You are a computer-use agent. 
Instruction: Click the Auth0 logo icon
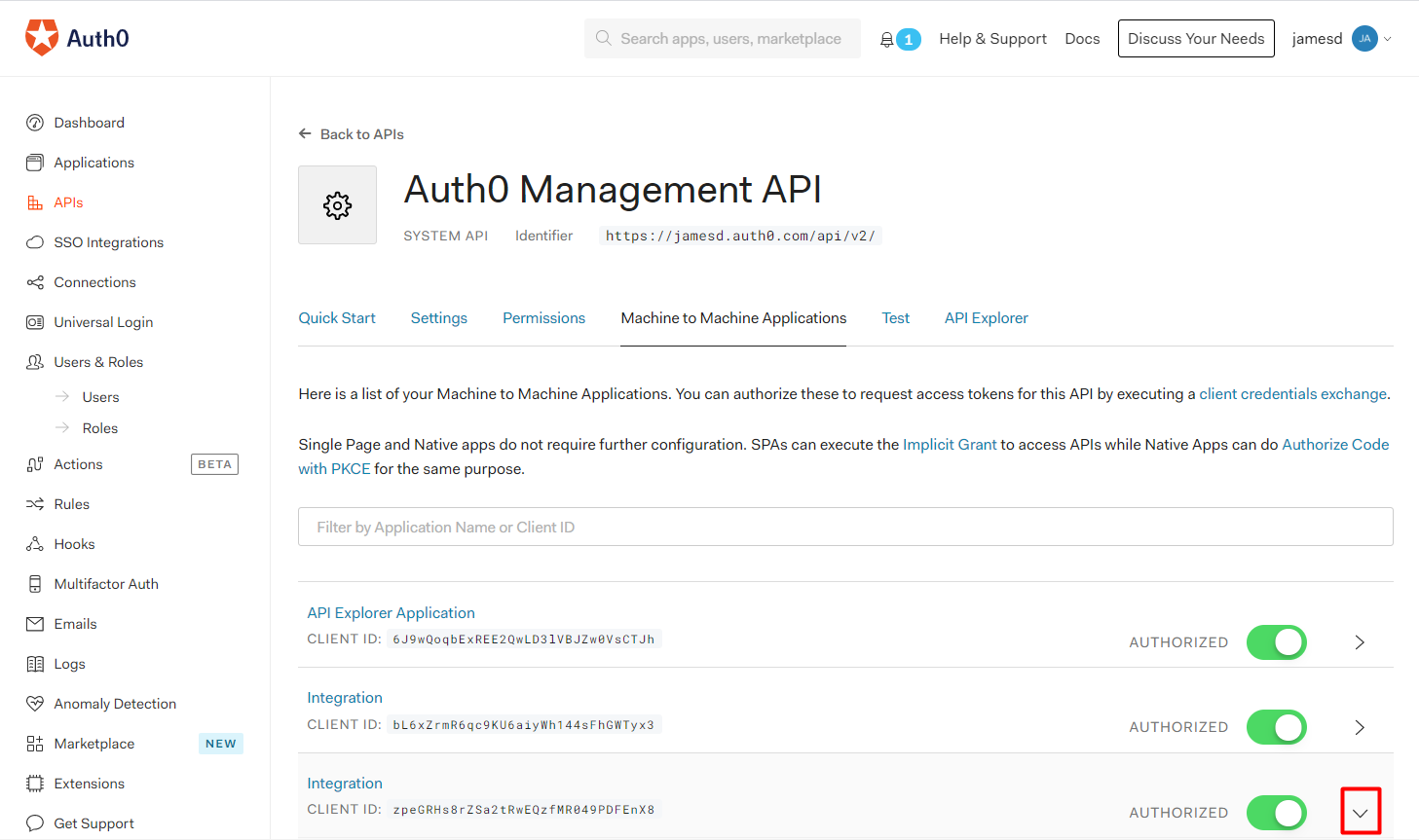point(42,38)
